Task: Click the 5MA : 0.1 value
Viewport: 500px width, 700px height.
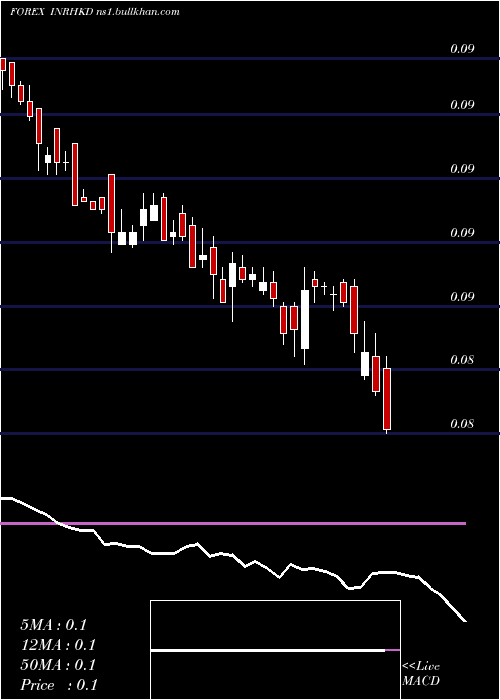Action: (54, 625)
